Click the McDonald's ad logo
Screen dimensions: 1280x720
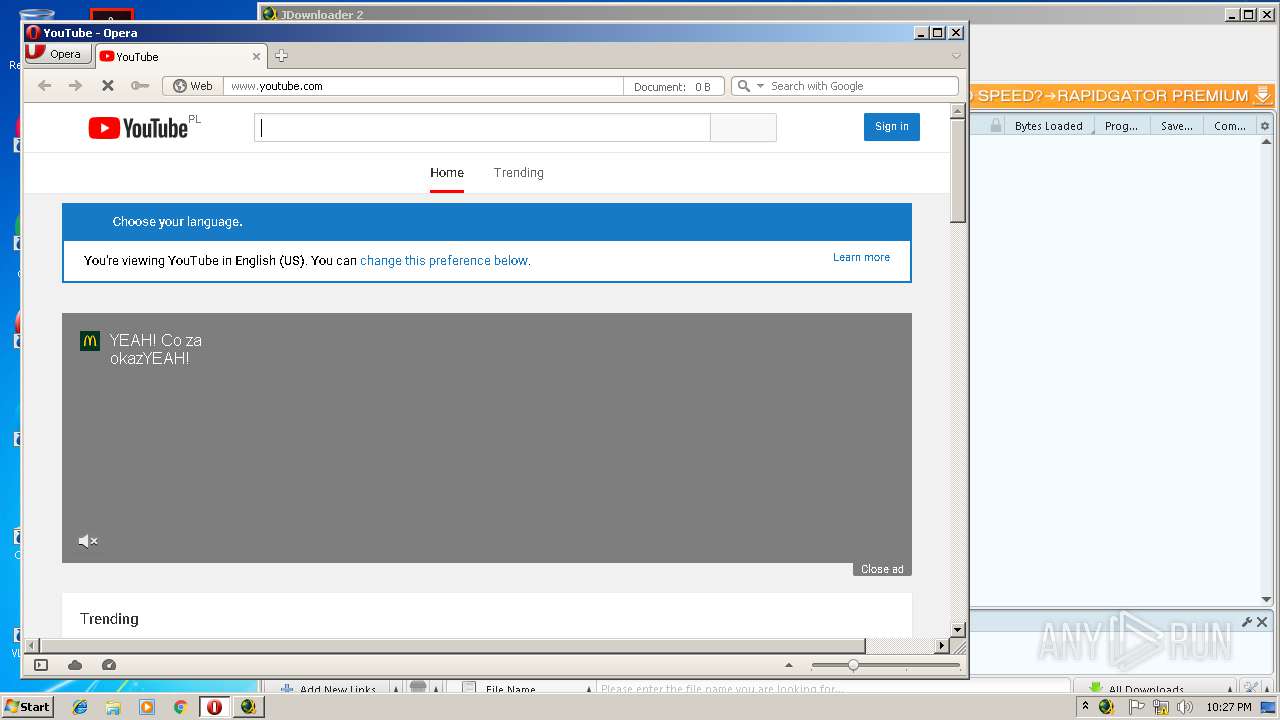tap(90, 341)
